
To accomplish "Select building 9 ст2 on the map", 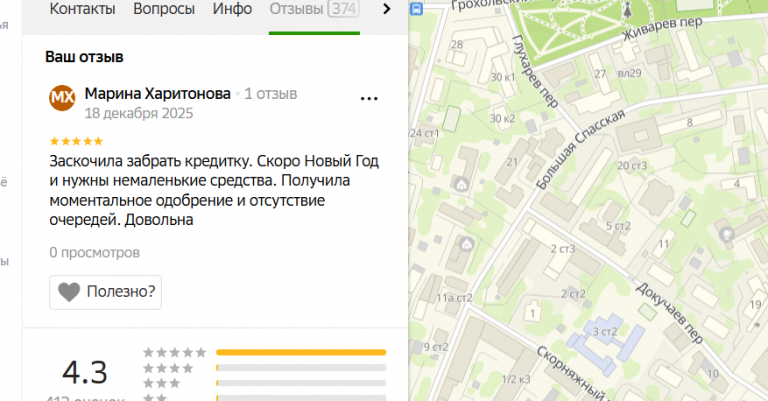I will tap(436, 347).
